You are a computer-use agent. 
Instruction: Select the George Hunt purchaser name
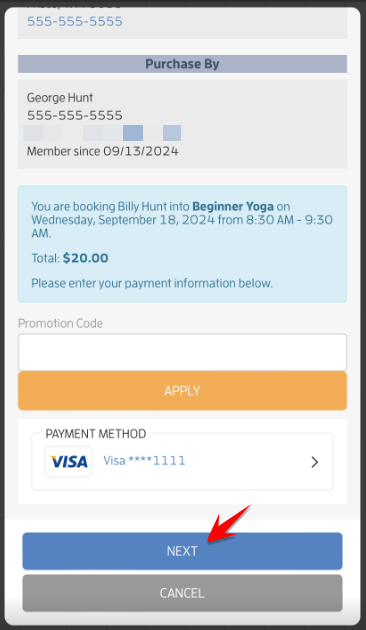60,98
